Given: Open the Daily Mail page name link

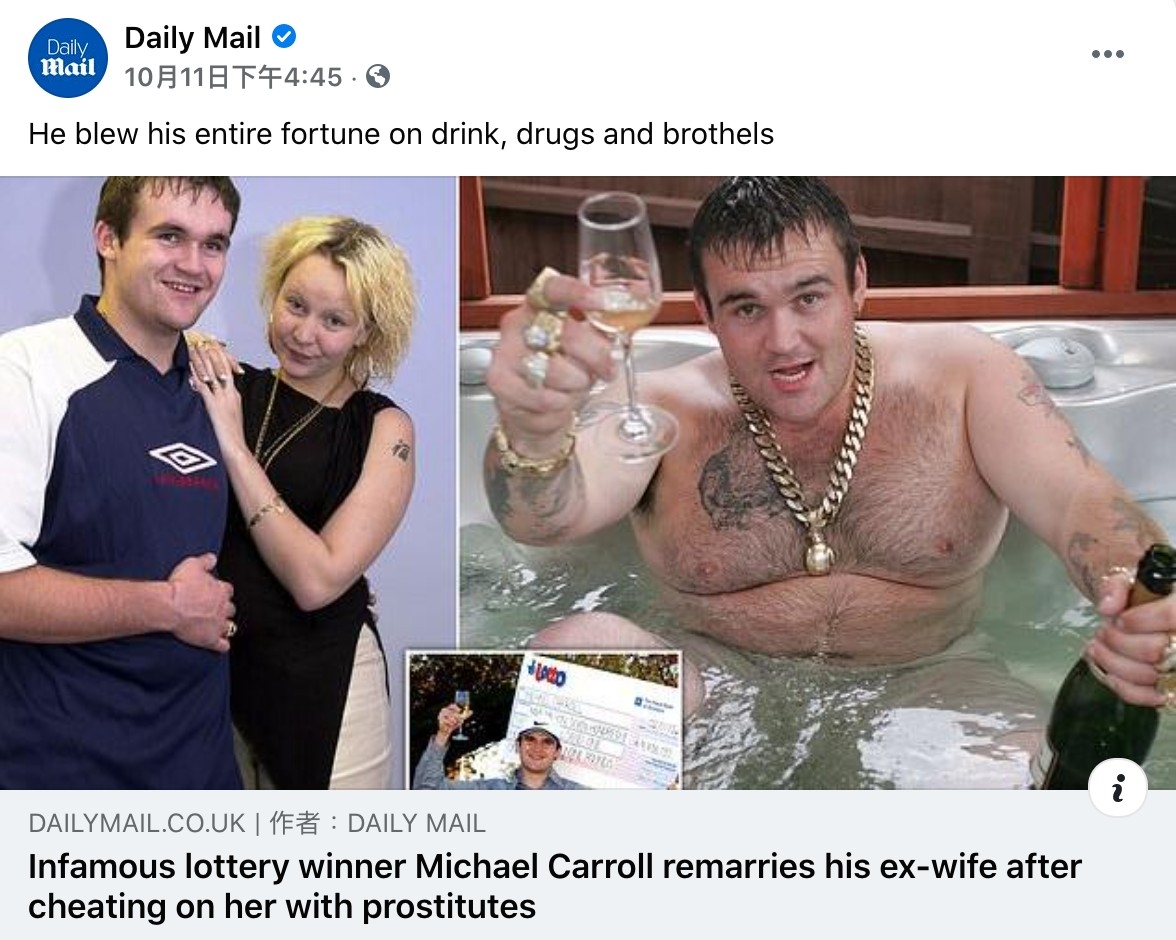Looking at the screenshot, I should (x=192, y=37).
